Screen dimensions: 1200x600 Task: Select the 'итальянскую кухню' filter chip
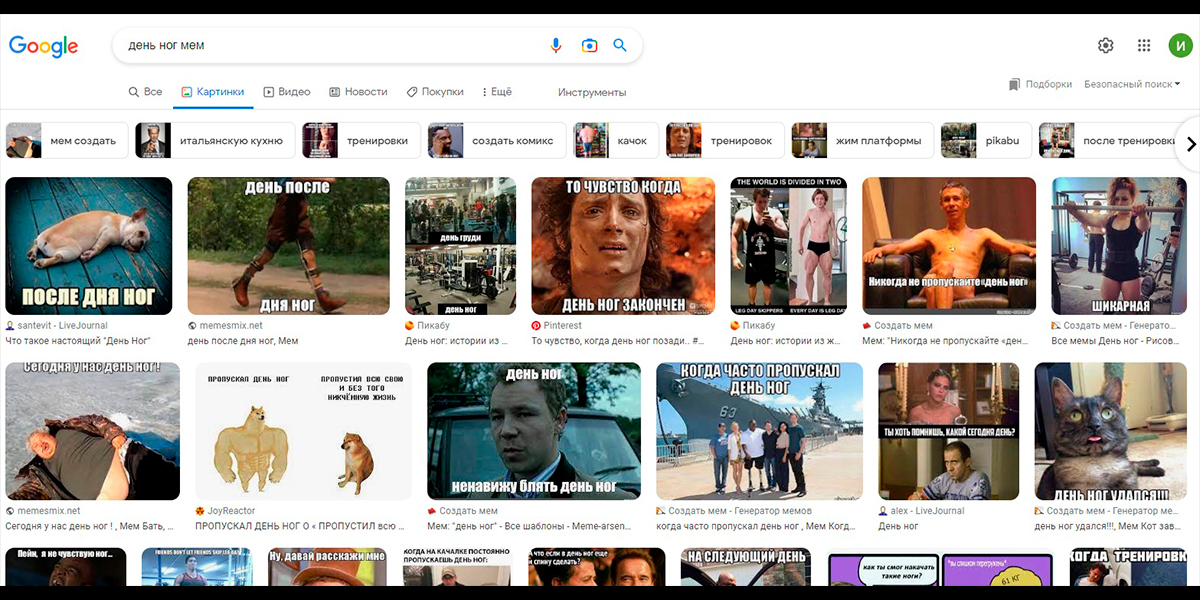[215, 141]
